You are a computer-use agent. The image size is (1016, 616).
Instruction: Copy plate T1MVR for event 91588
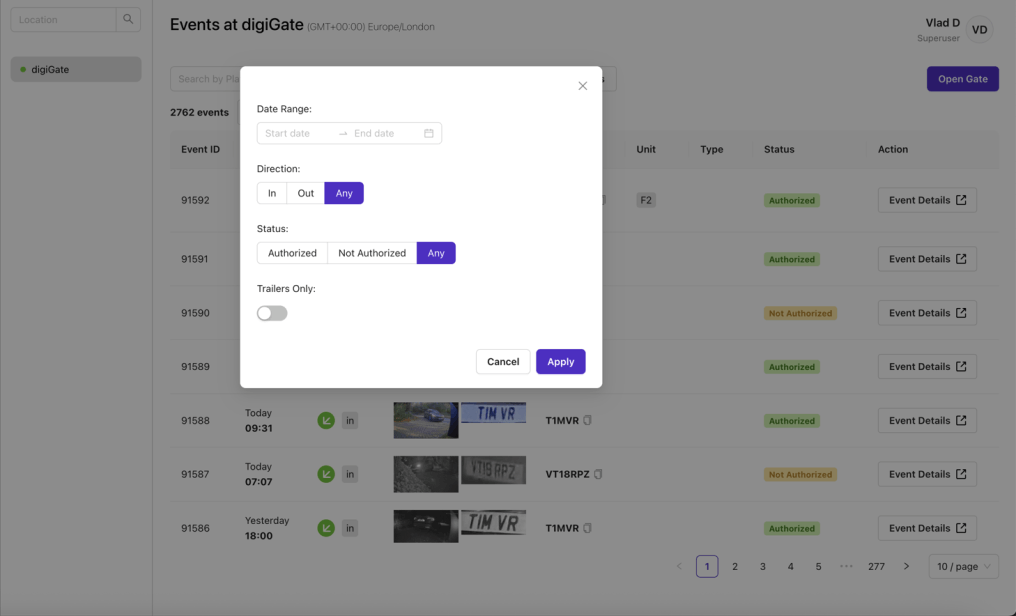[x=588, y=421]
